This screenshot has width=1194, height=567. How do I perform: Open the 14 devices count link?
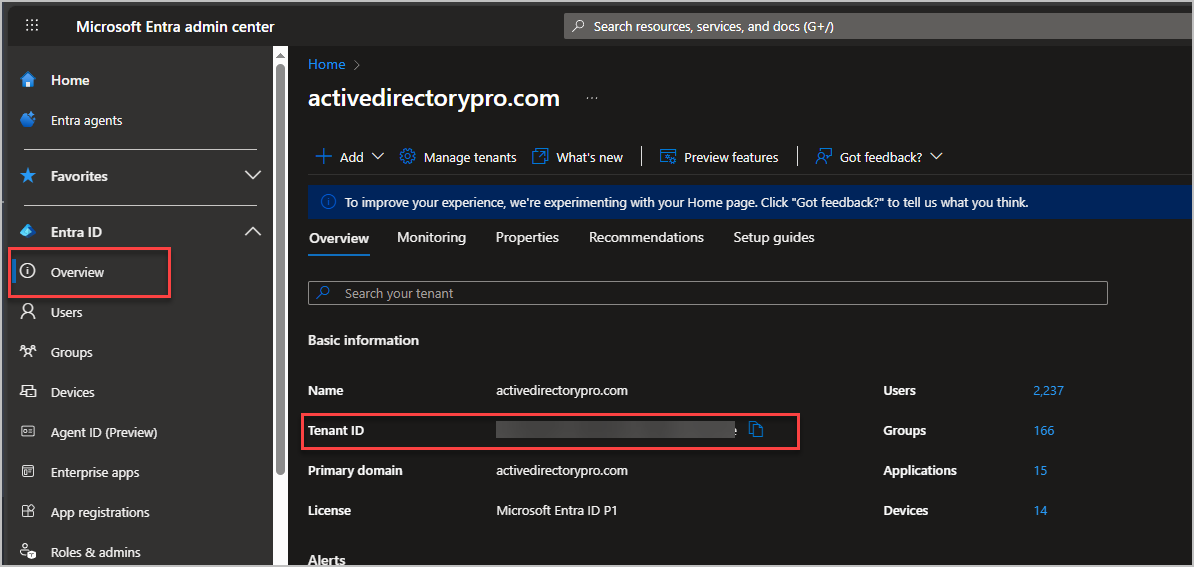[x=1040, y=511]
